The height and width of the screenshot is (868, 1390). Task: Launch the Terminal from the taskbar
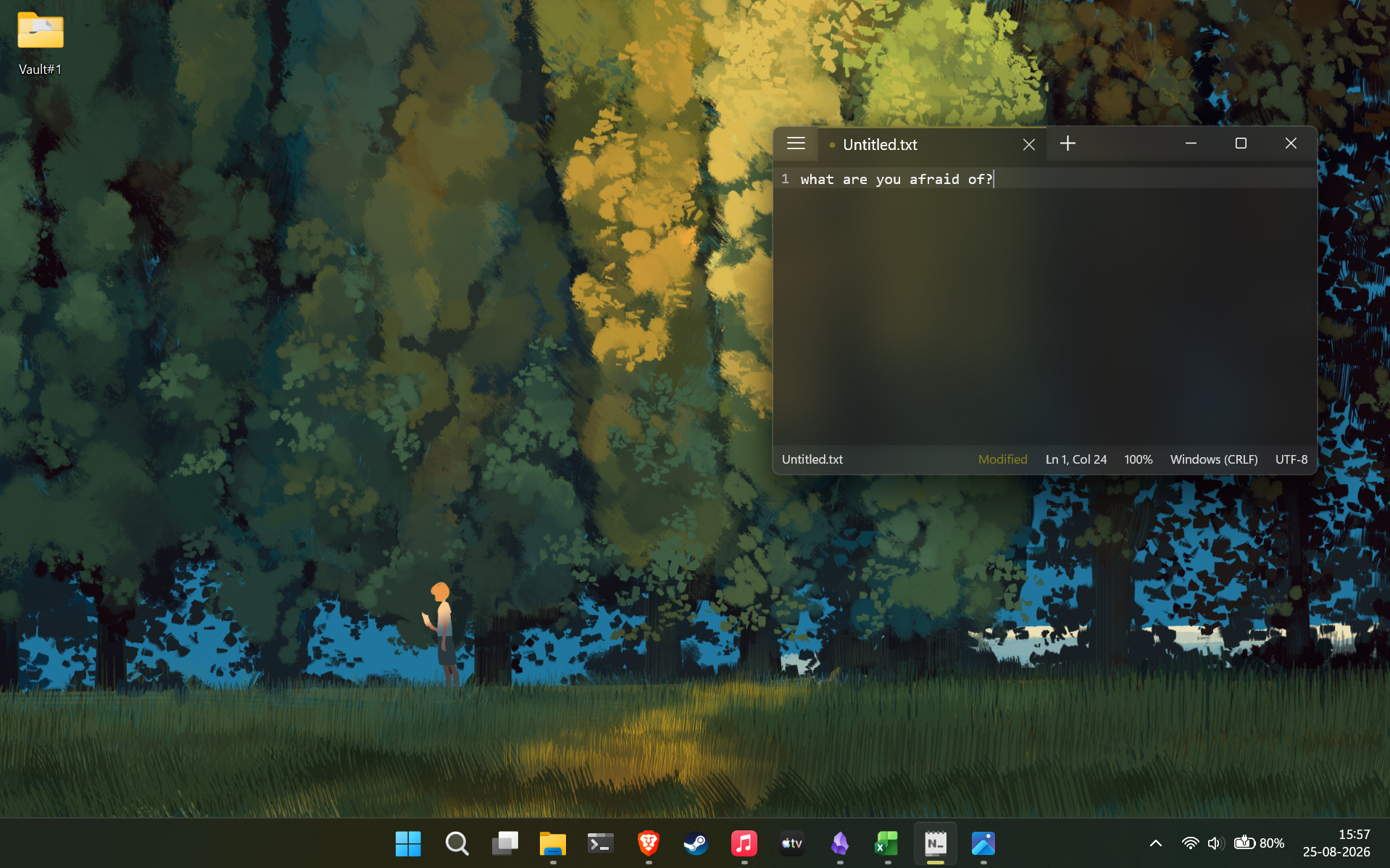click(600, 843)
